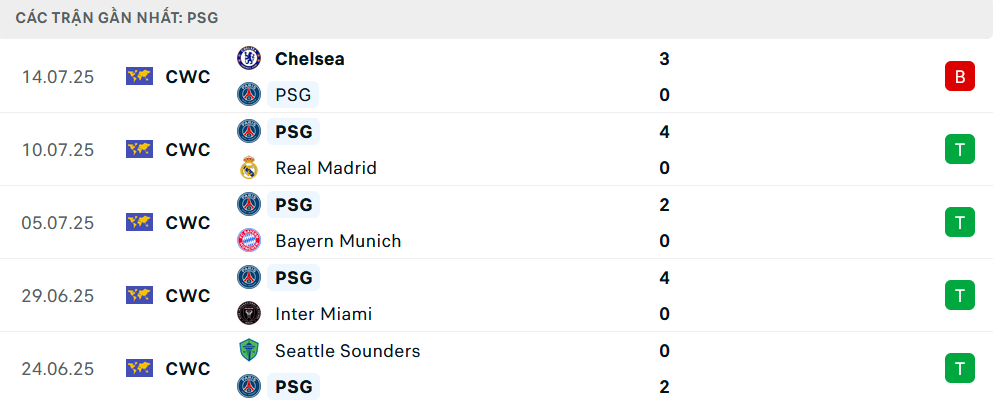Open the Inter Miami team name link
Screen dimensions: 996x403
coord(323,314)
